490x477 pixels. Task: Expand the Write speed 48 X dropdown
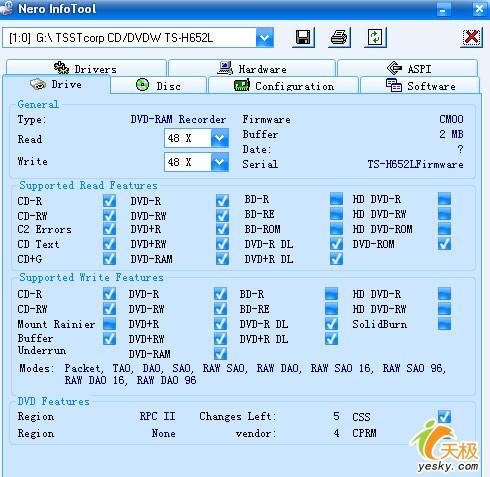220,162
